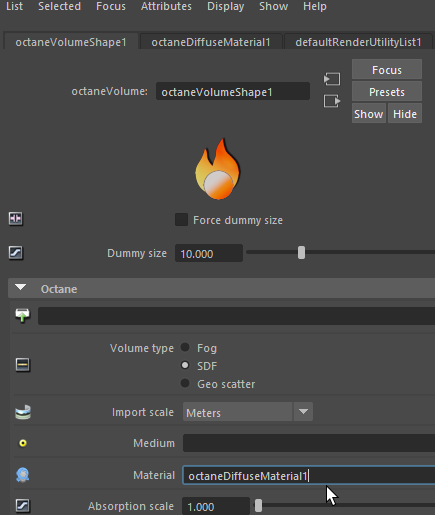This screenshot has height=515, width=435.
Task: Click the flame octaneVolume node icon
Action: pyautogui.click(x=217, y=169)
